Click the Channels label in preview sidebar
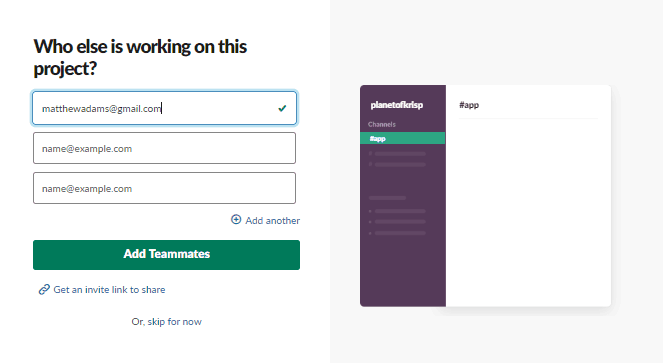 click(x=382, y=124)
